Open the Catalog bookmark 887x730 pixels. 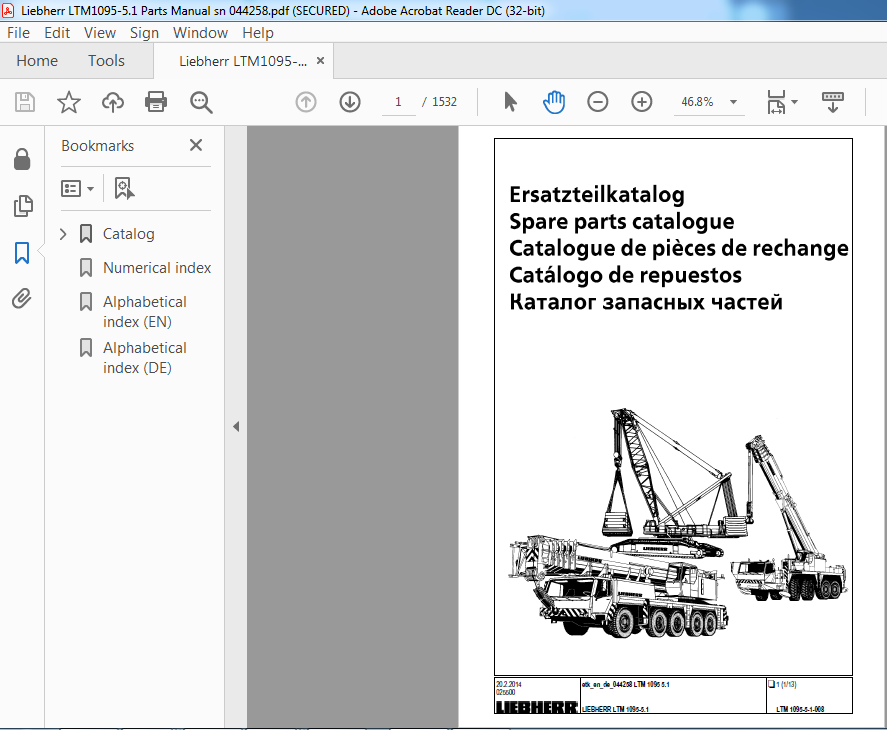pyautogui.click(x=128, y=234)
